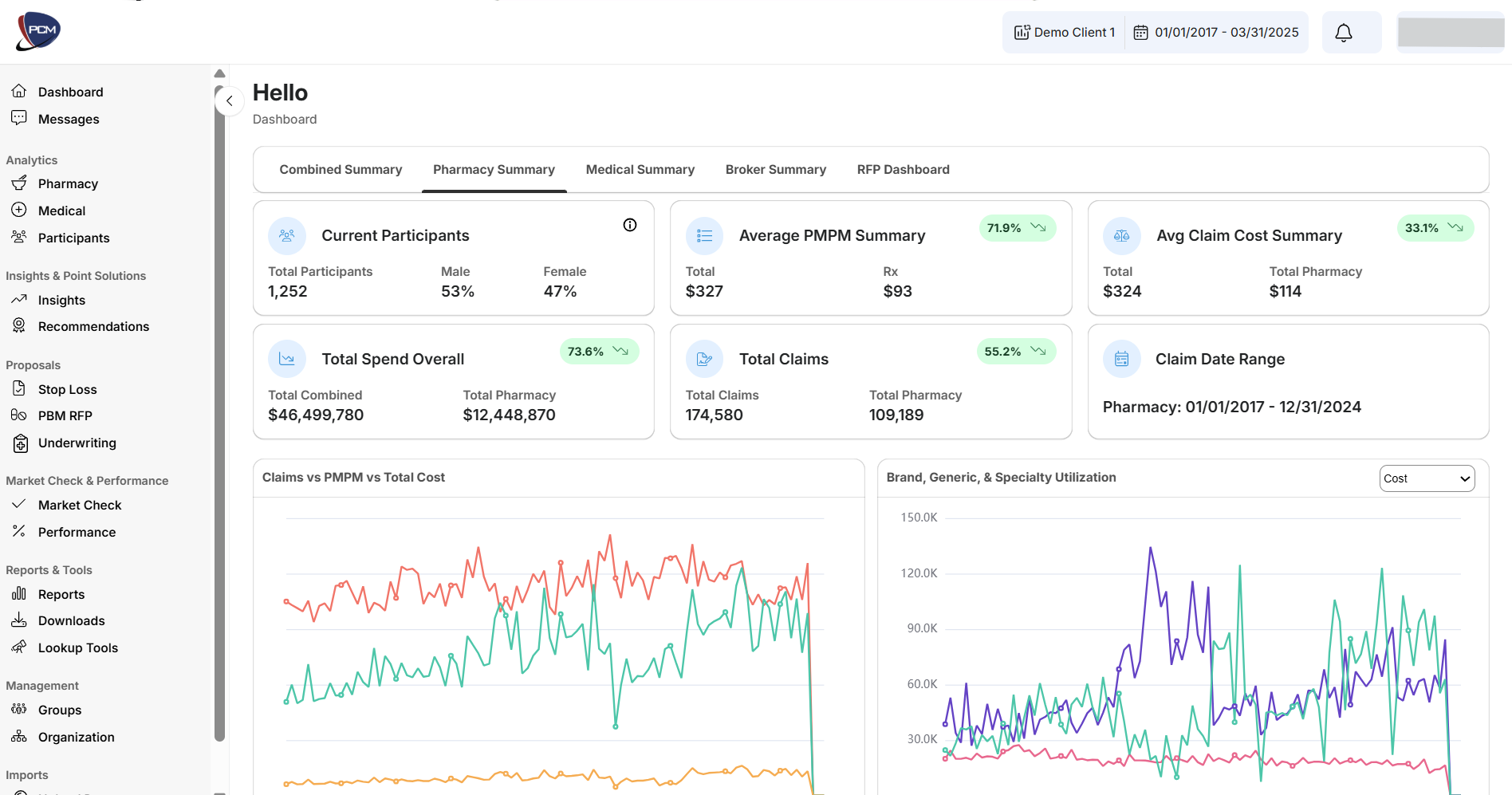The height and width of the screenshot is (795, 1512).
Task: Open the Cost dropdown on utilization chart
Action: (1426, 478)
